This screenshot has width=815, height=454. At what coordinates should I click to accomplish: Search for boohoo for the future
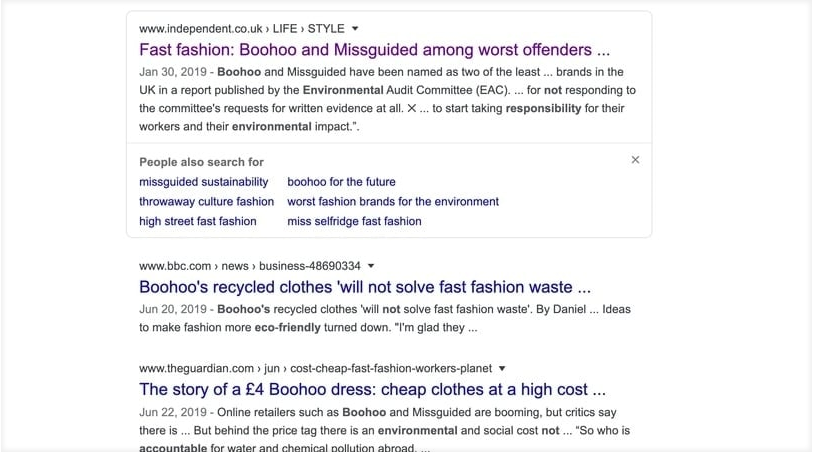[341, 182]
